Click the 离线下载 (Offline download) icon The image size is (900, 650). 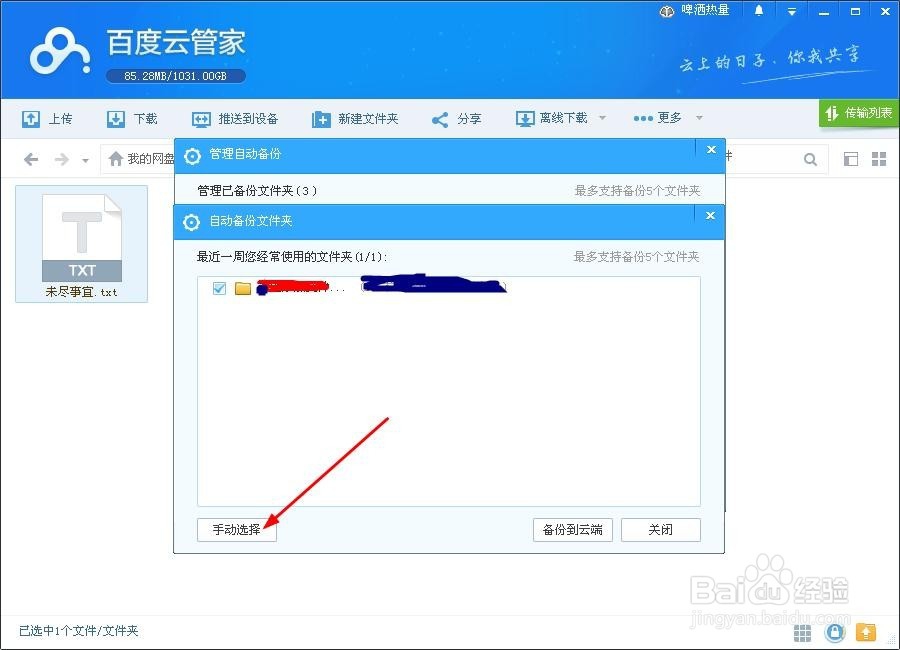tap(524, 118)
